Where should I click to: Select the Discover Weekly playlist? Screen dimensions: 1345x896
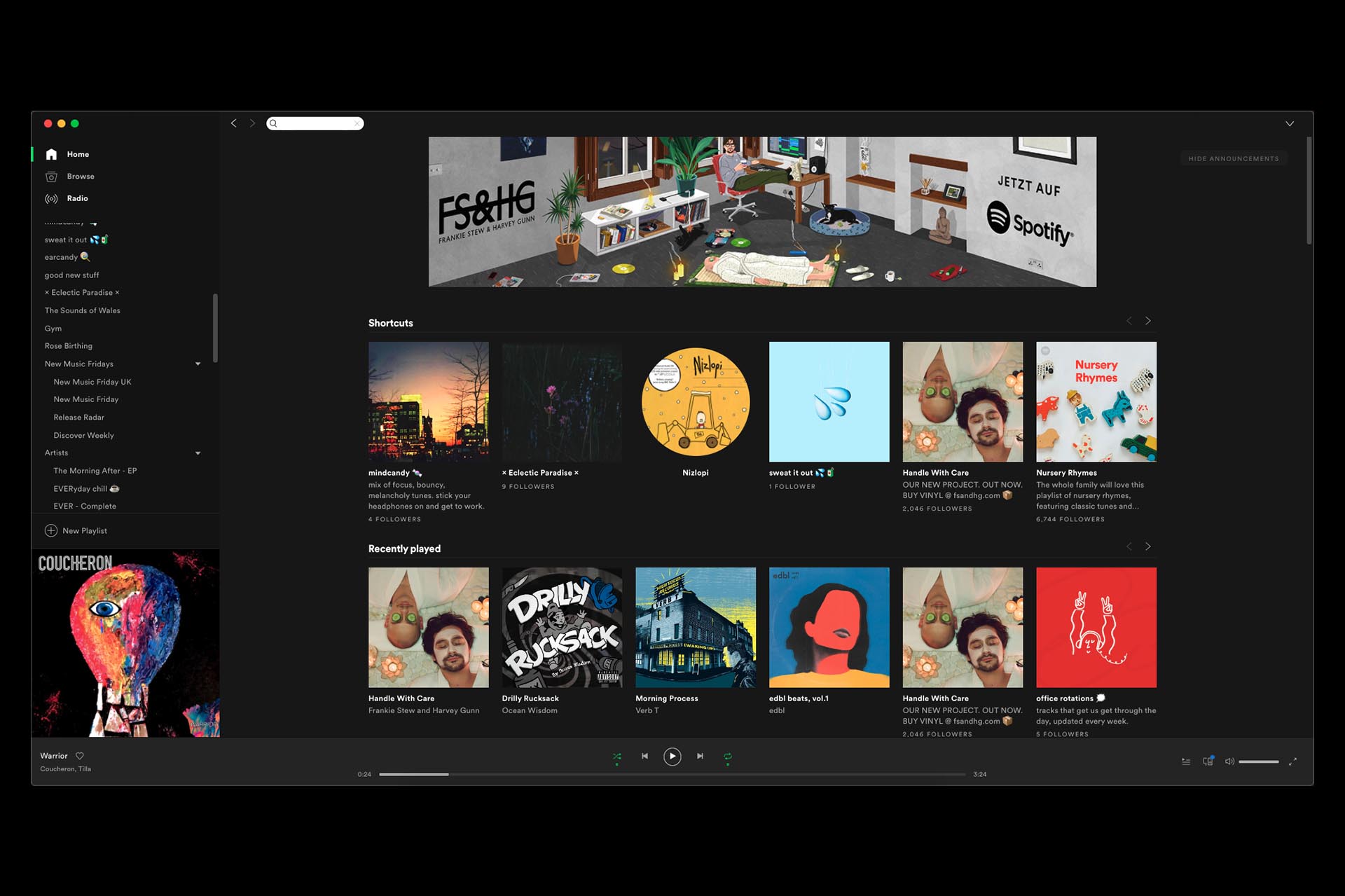(x=83, y=436)
